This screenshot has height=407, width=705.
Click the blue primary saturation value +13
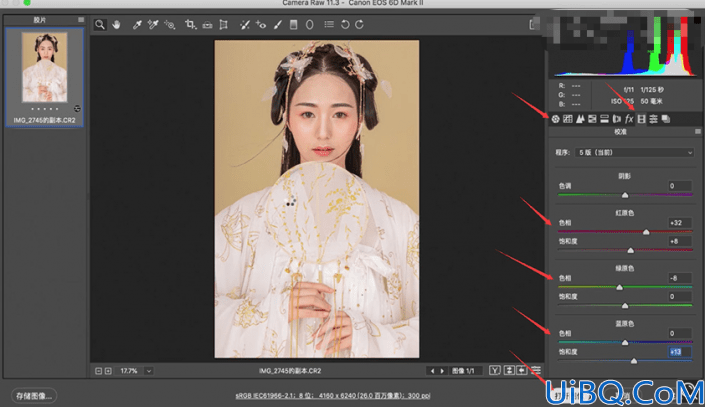pos(680,352)
